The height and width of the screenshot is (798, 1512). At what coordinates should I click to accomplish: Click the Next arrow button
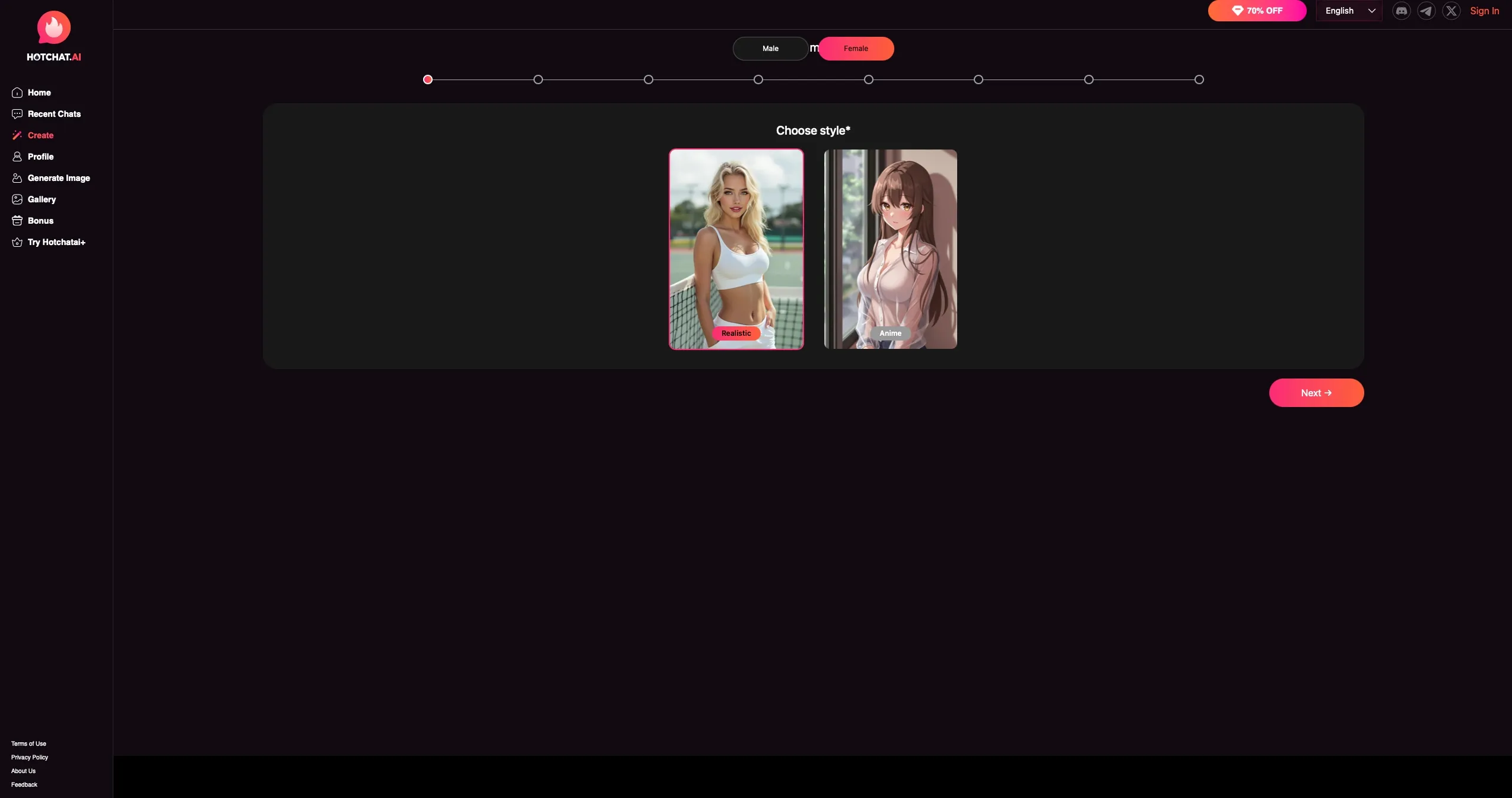(1316, 393)
